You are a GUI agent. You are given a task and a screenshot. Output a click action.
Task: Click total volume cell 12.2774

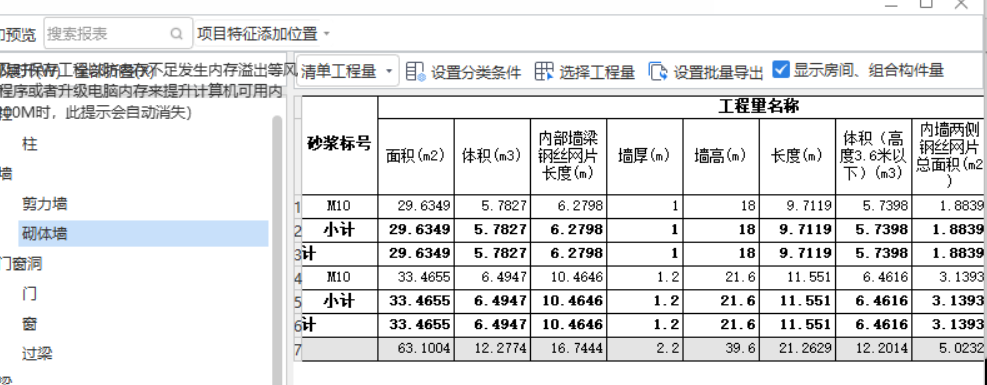point(492,349)
